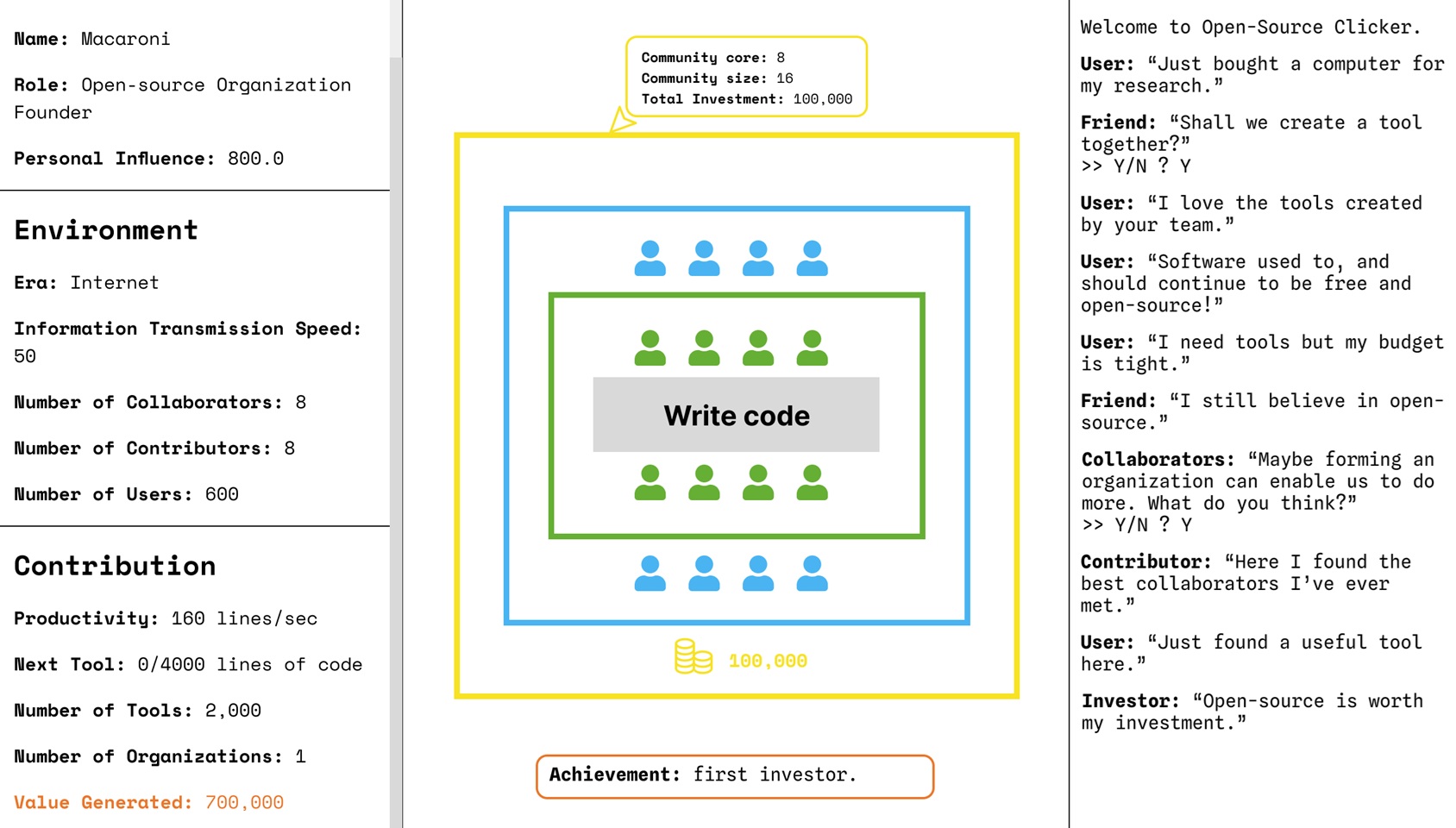Click Productivity: 160 lines/sec
This screenshot has width=1456, height=828.
166,618
